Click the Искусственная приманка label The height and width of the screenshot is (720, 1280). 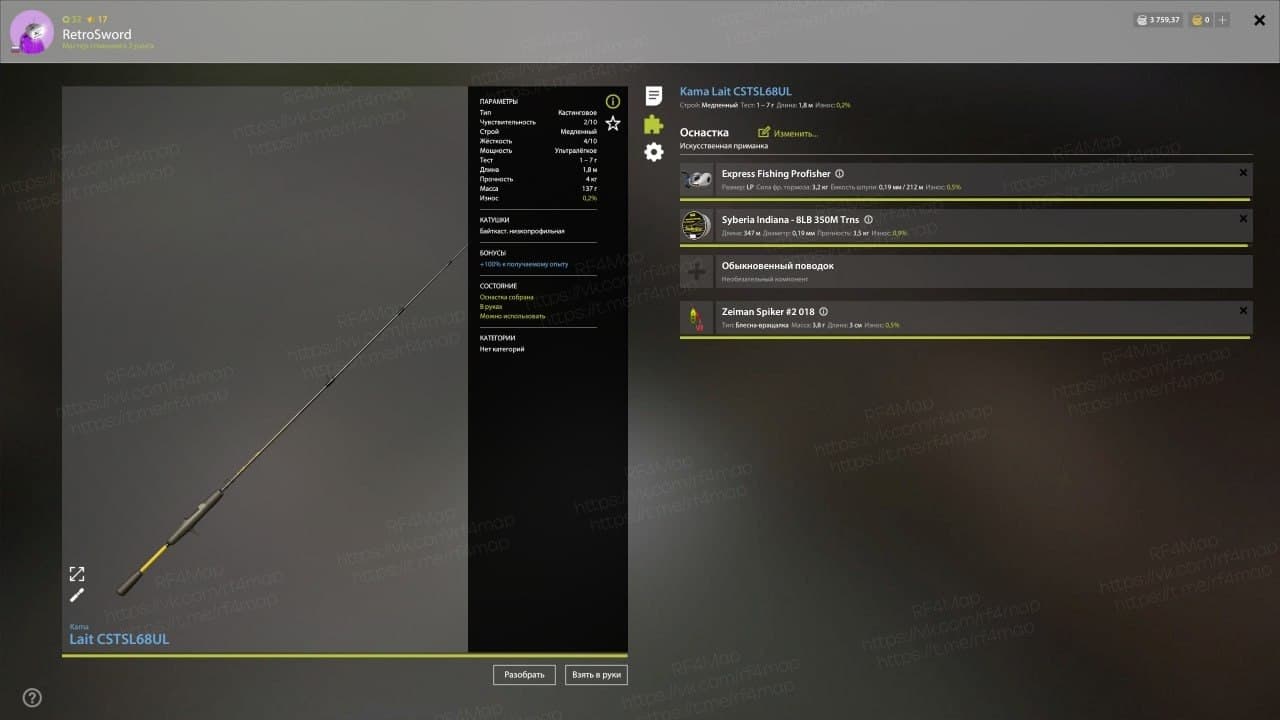pyautogui.click(x=722, y=146)
